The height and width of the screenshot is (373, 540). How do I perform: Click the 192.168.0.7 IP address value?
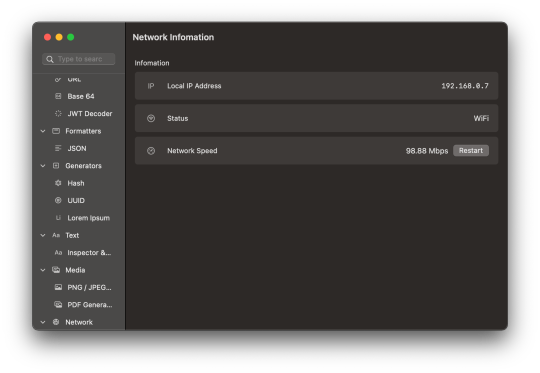point(465,86)
